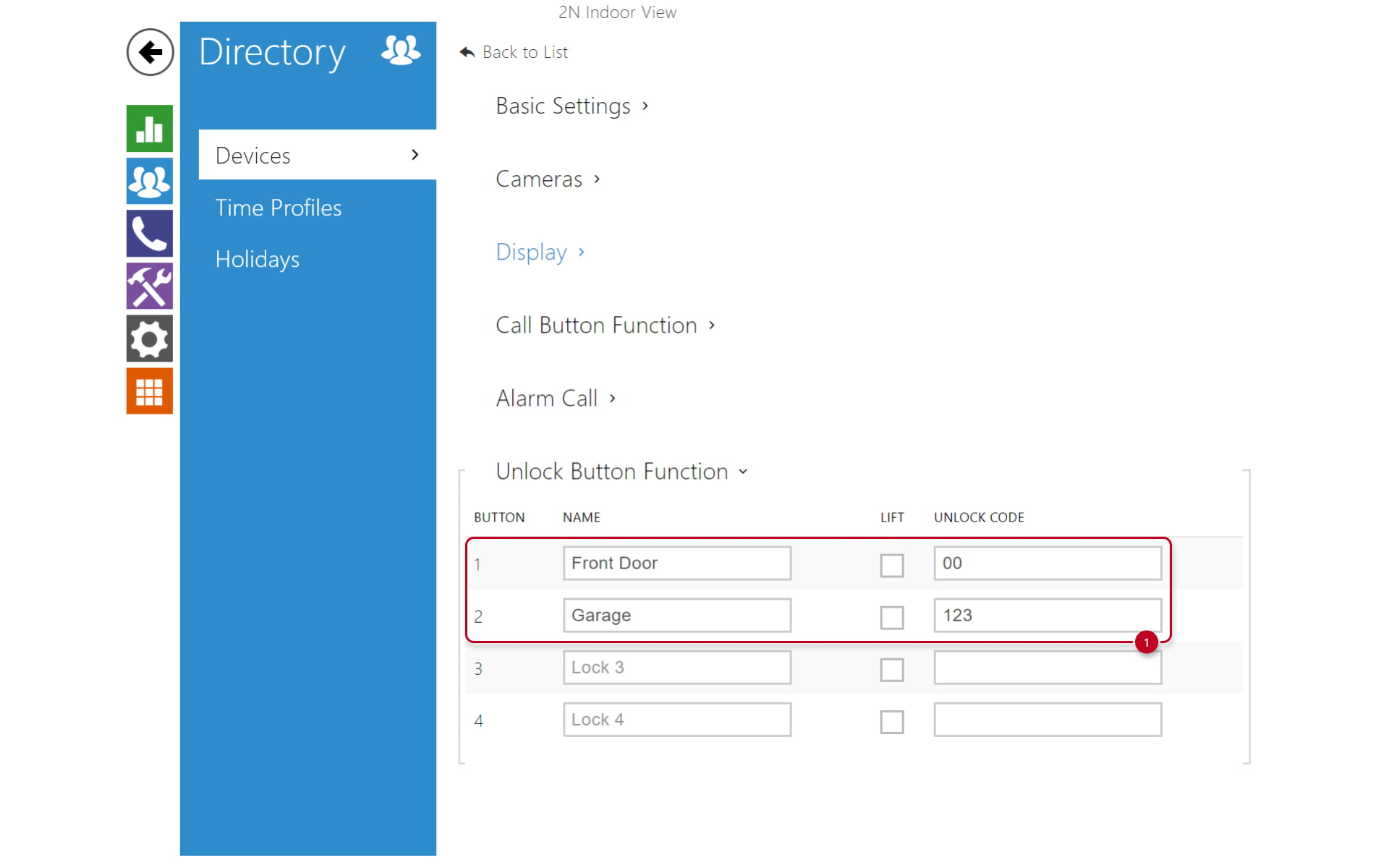Expand the Cameras section

[x=548, y=179]
